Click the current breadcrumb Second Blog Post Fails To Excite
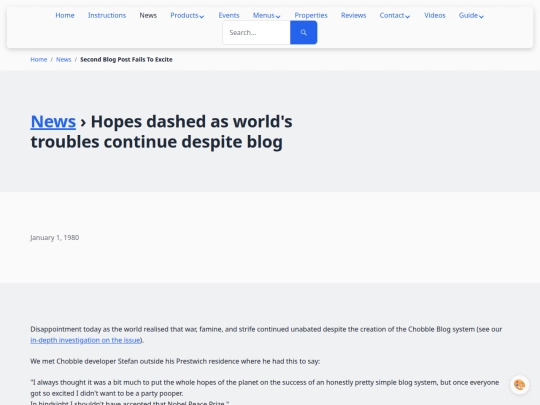540x405 pixels. [x=126, y=60]
